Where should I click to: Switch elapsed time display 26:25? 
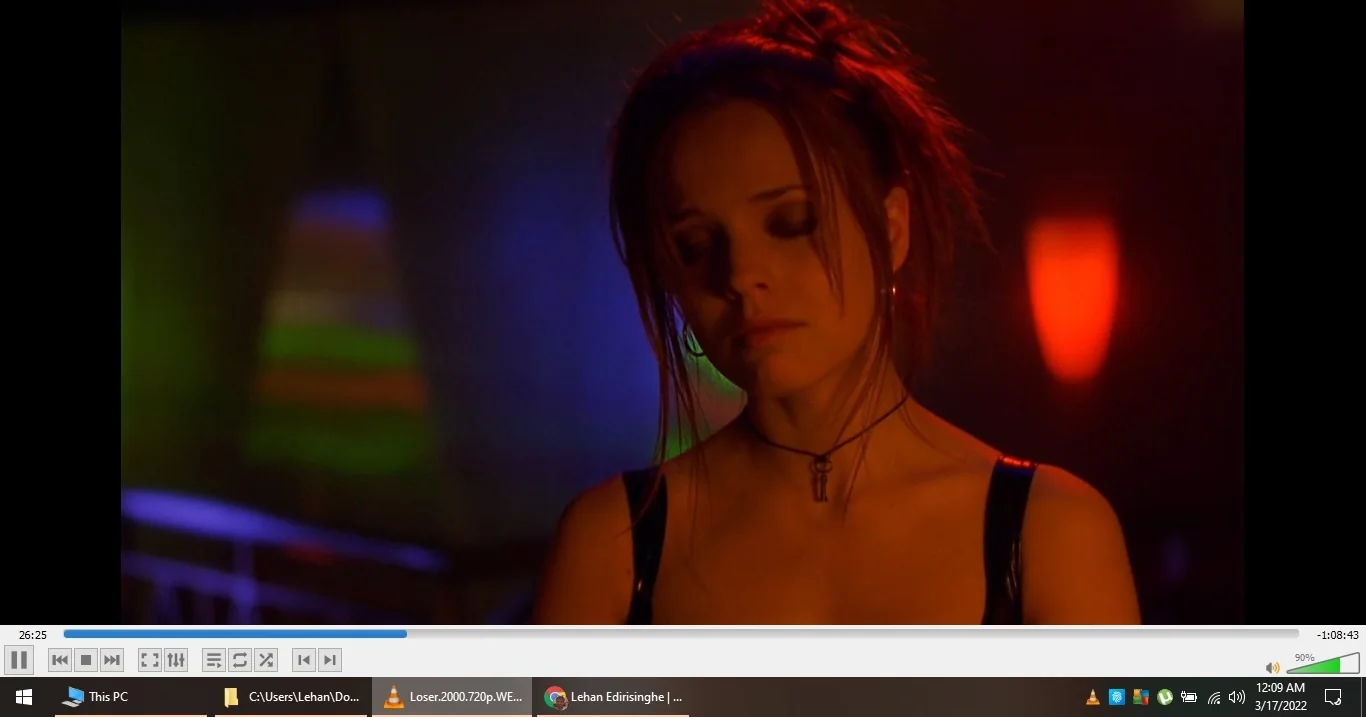(33, 635)
